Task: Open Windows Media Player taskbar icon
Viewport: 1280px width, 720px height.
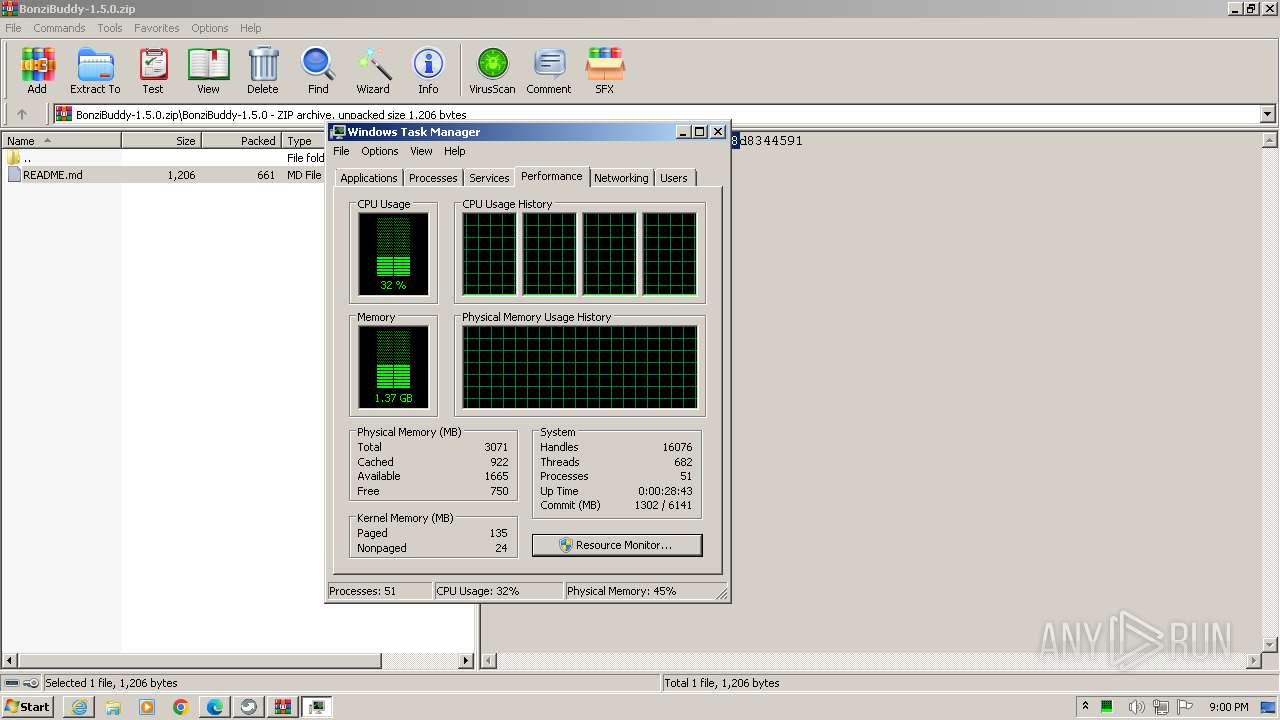Action: (147, 707)
